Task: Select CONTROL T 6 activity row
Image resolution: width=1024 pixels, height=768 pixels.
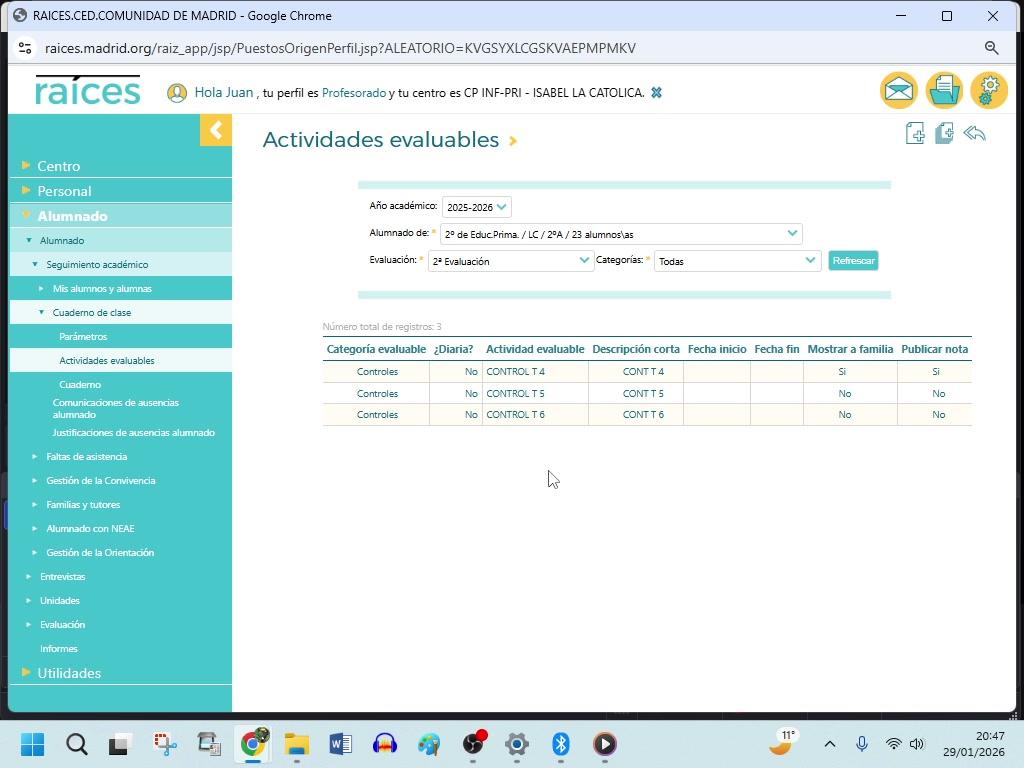Action: (x=647, y=415)
